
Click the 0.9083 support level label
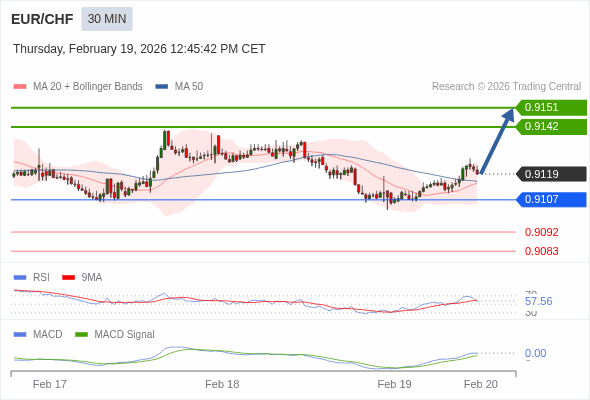click(x=542, y=251)
